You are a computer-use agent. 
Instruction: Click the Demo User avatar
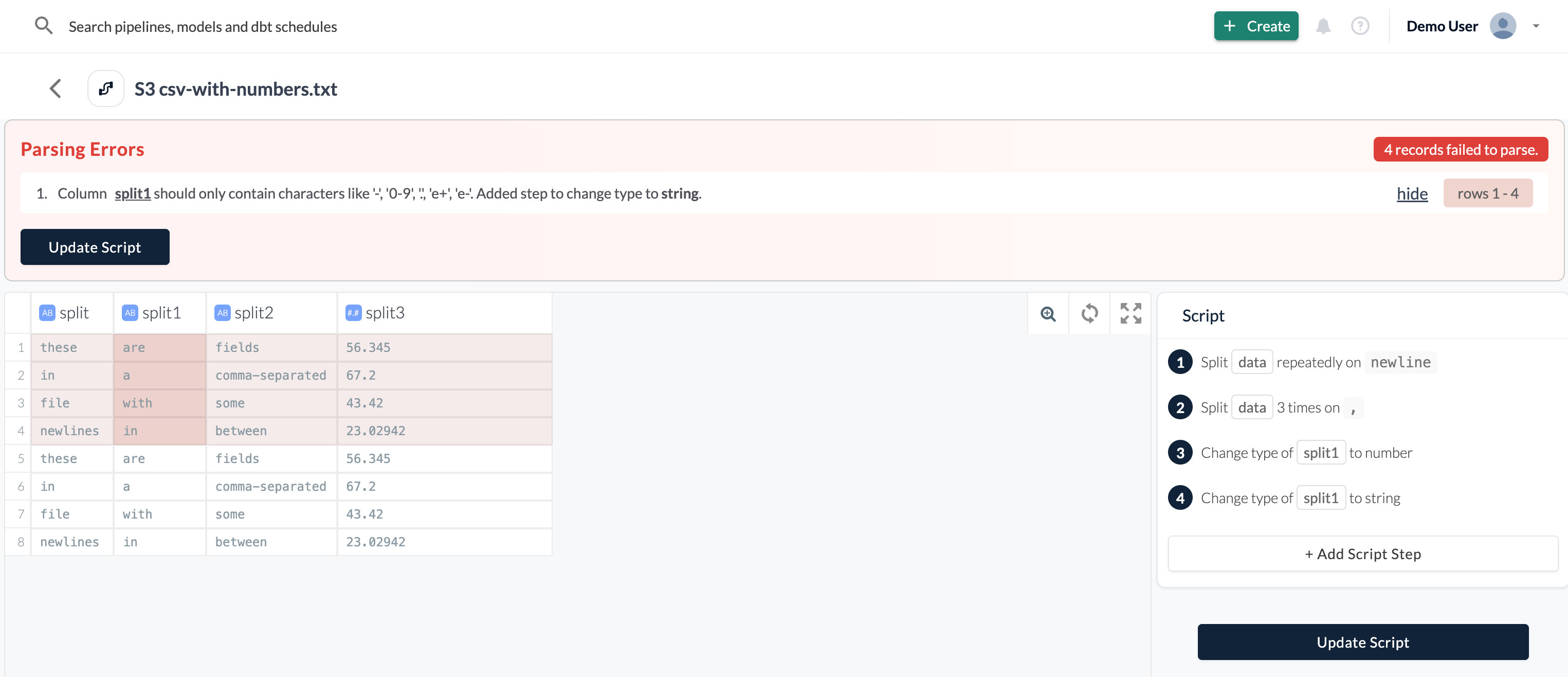(1502, 26)
